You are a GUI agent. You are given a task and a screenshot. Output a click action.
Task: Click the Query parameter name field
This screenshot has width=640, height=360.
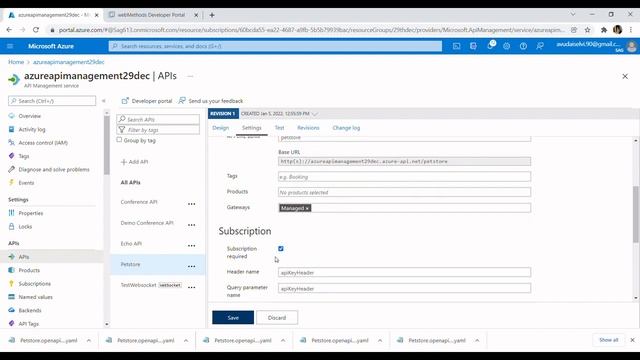(x=404, y=288)
